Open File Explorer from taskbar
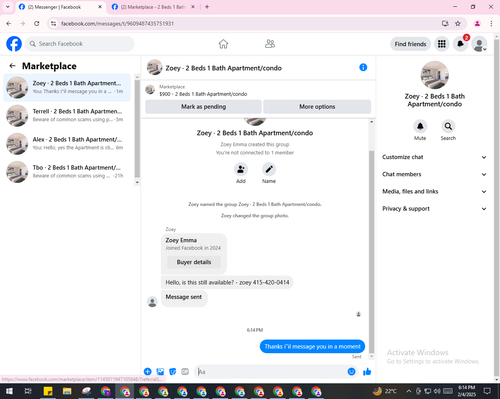 pyautogui.click(x=67, y=391)
